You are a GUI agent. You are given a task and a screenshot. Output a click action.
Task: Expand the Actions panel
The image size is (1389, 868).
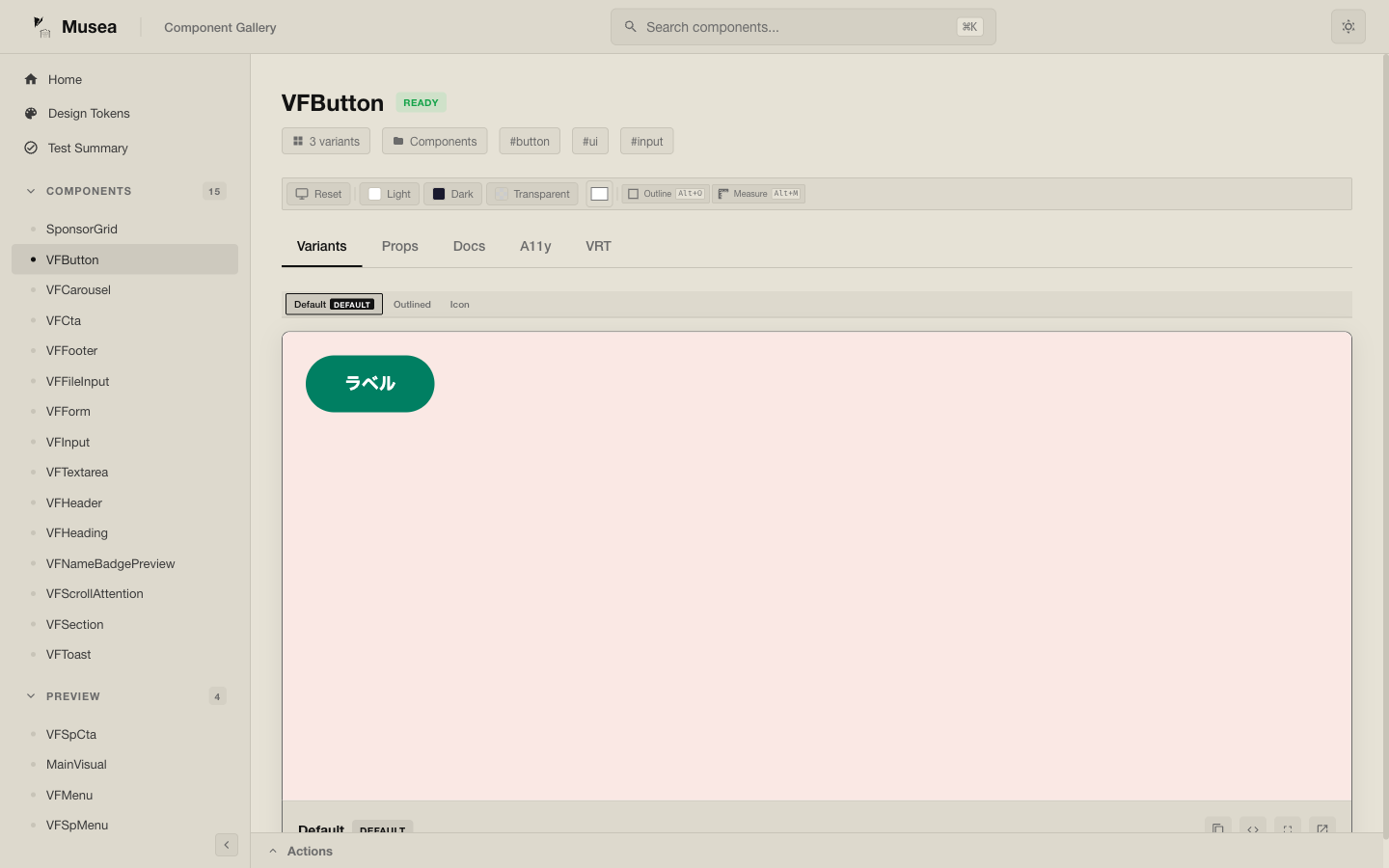(x=301, y=851)
